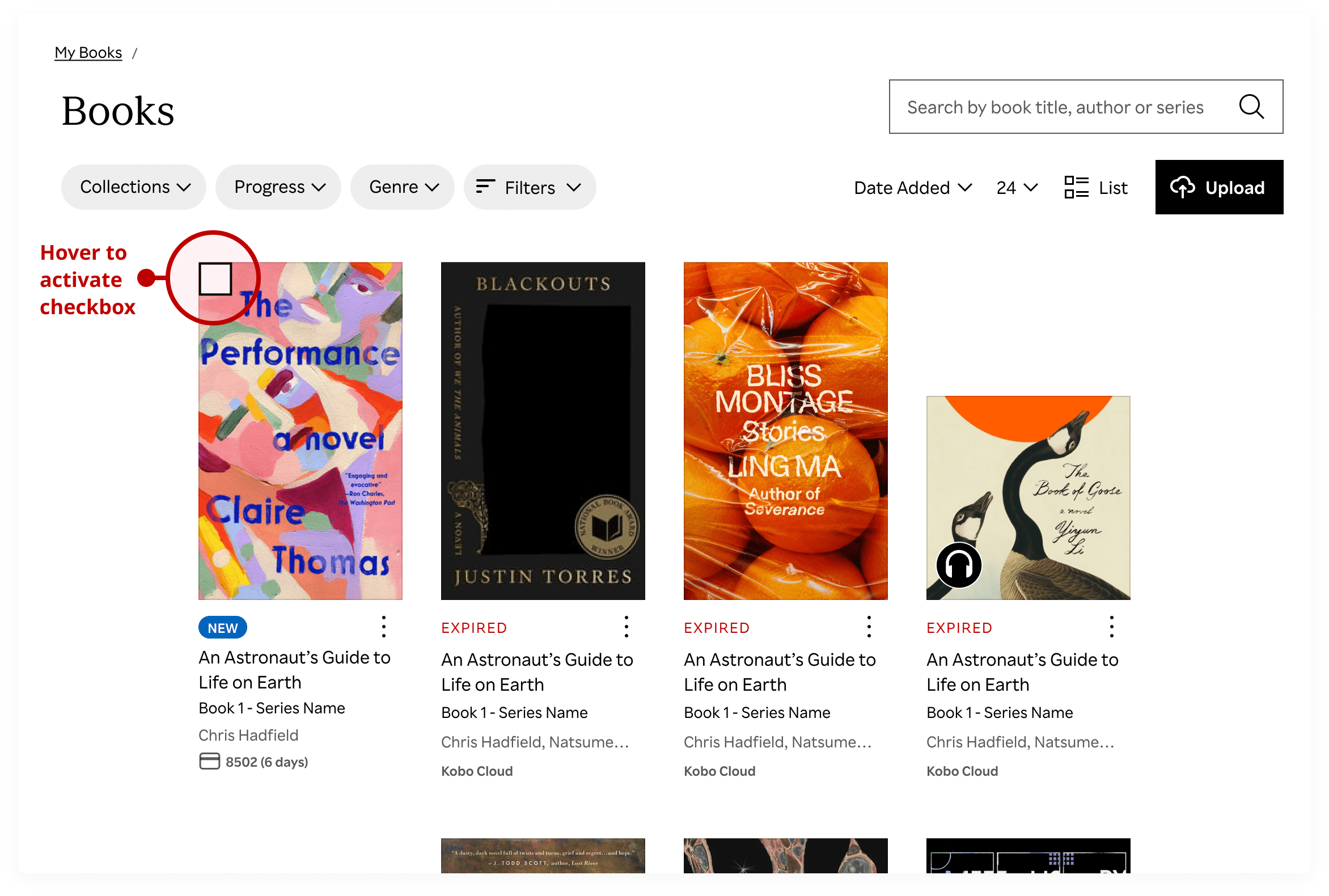Image resolution: width=1329 pixels, height=896 pixels.
Task: Open the Filters dropdown
Action: (x=530, y=188)
